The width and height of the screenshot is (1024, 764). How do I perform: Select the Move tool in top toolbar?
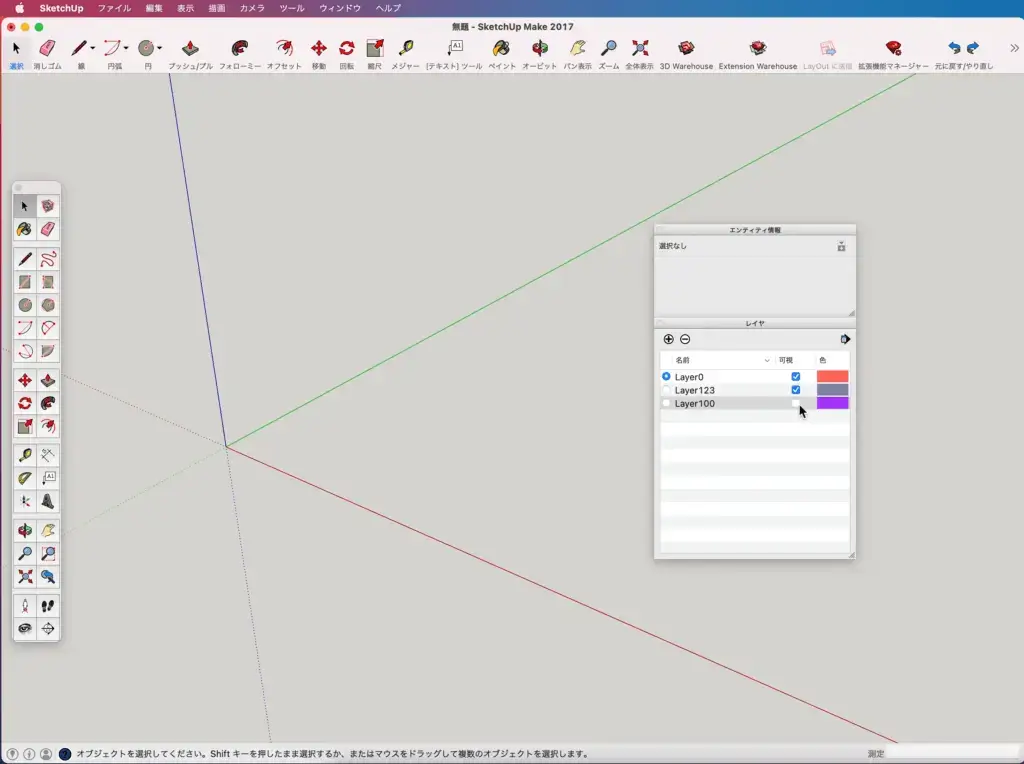[x=319, y=48]
